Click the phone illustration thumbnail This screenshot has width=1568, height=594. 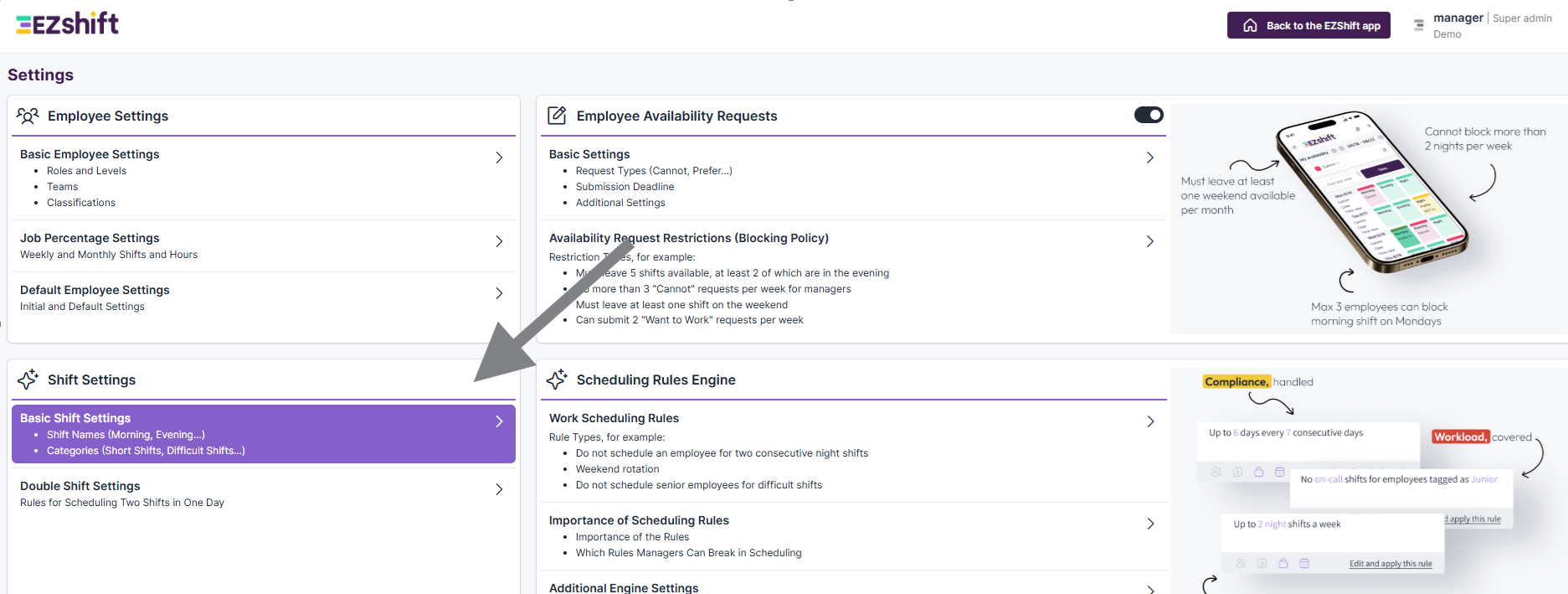point(1372,193)
